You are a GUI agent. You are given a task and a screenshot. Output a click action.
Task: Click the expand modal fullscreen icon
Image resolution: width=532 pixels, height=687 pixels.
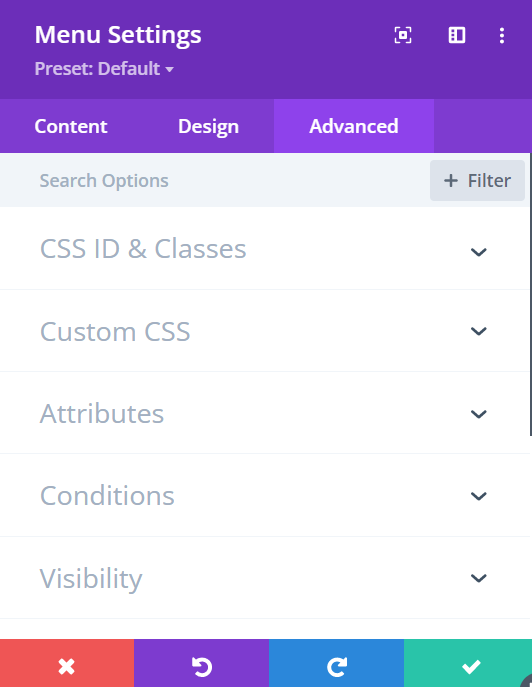point(403,35)
